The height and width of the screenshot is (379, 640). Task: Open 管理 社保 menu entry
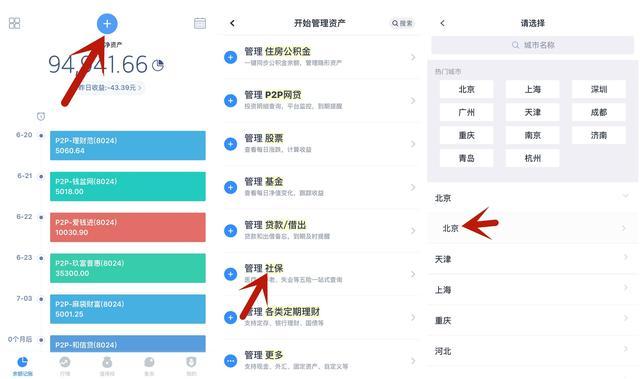[x=320, y=274]
